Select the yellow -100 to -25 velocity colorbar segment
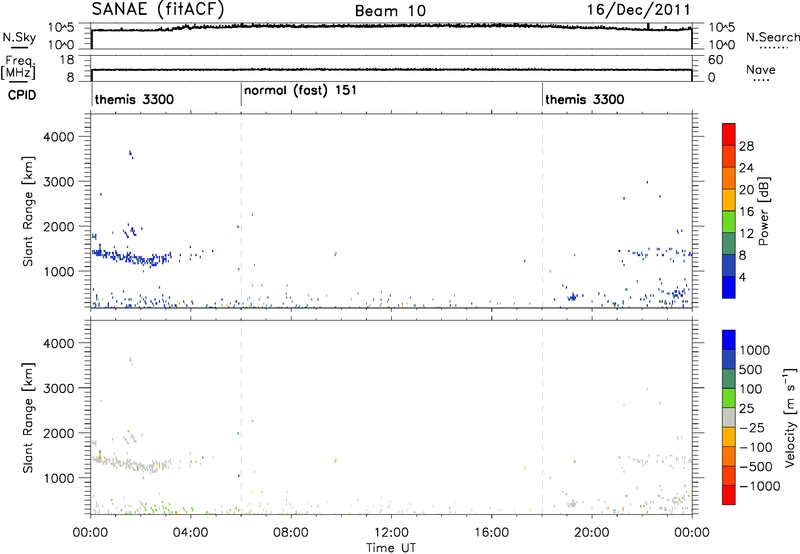The width and height of the screenshot is (800, 554). click(729, 437)
